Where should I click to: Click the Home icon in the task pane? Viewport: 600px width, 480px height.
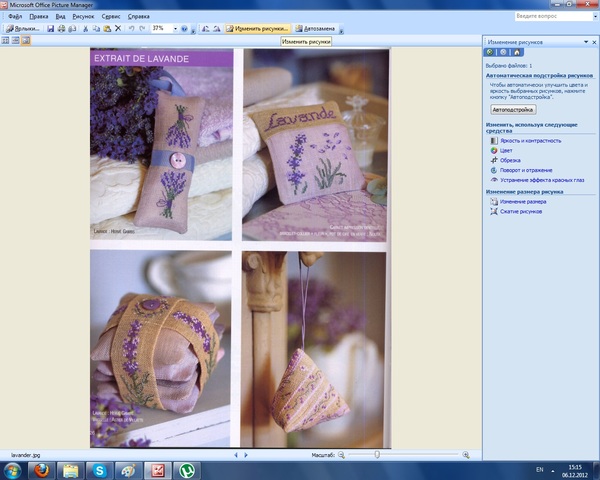point(517,51)
